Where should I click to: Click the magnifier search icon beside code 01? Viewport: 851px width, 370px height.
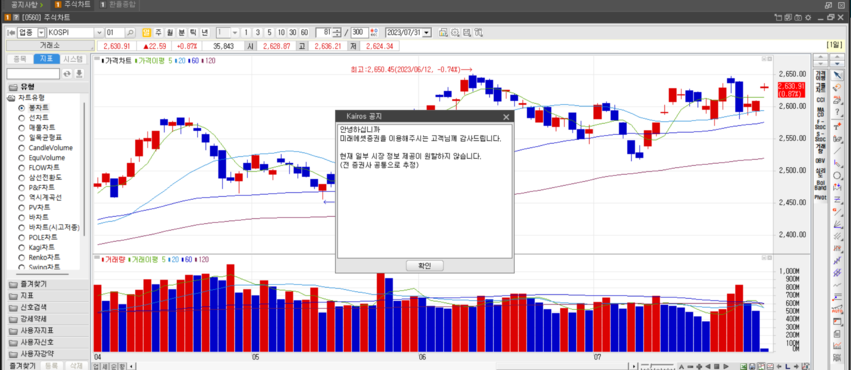pos(130,33)
